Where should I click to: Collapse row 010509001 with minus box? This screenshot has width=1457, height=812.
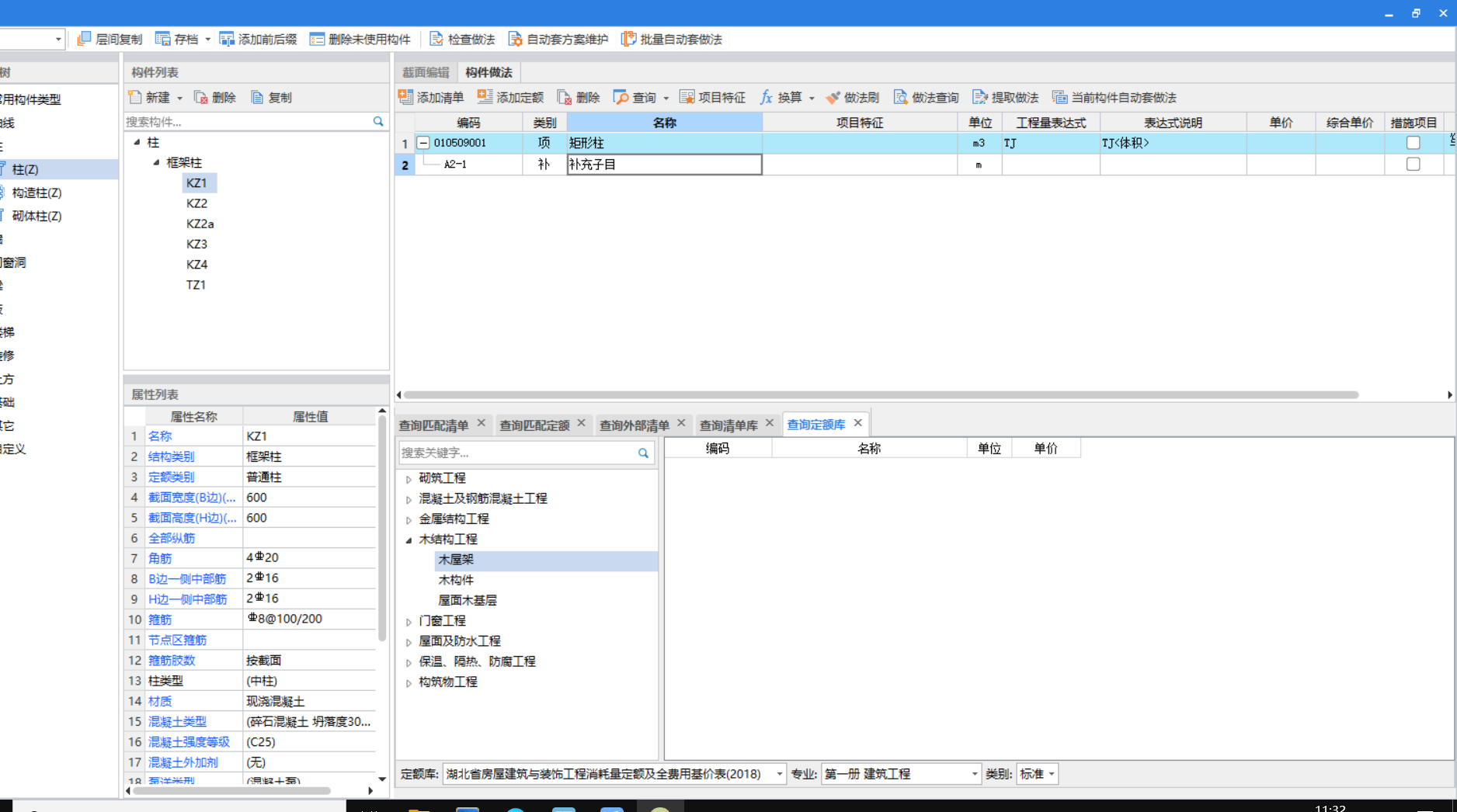[x=423, y=143]
